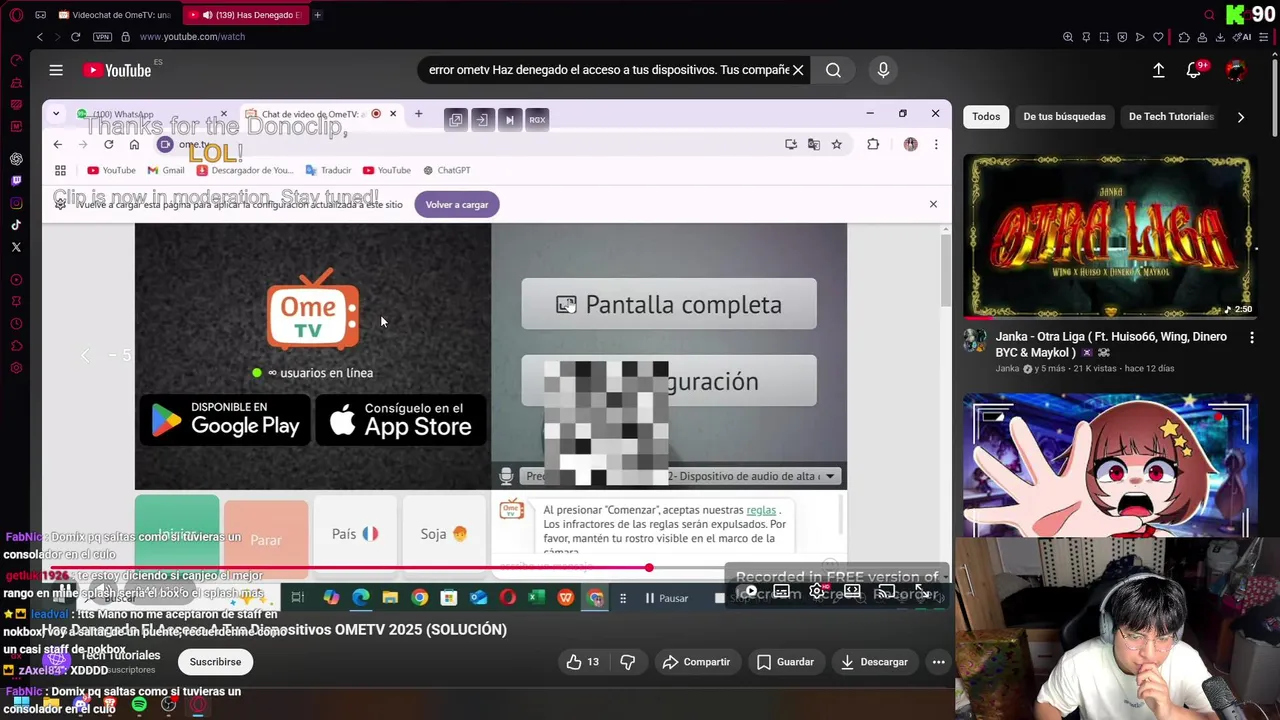The width and height of the screenshot is (1280, 720).
Task: Open X (Twitter) in the Opera sidebar
Action: pos(16,247)
